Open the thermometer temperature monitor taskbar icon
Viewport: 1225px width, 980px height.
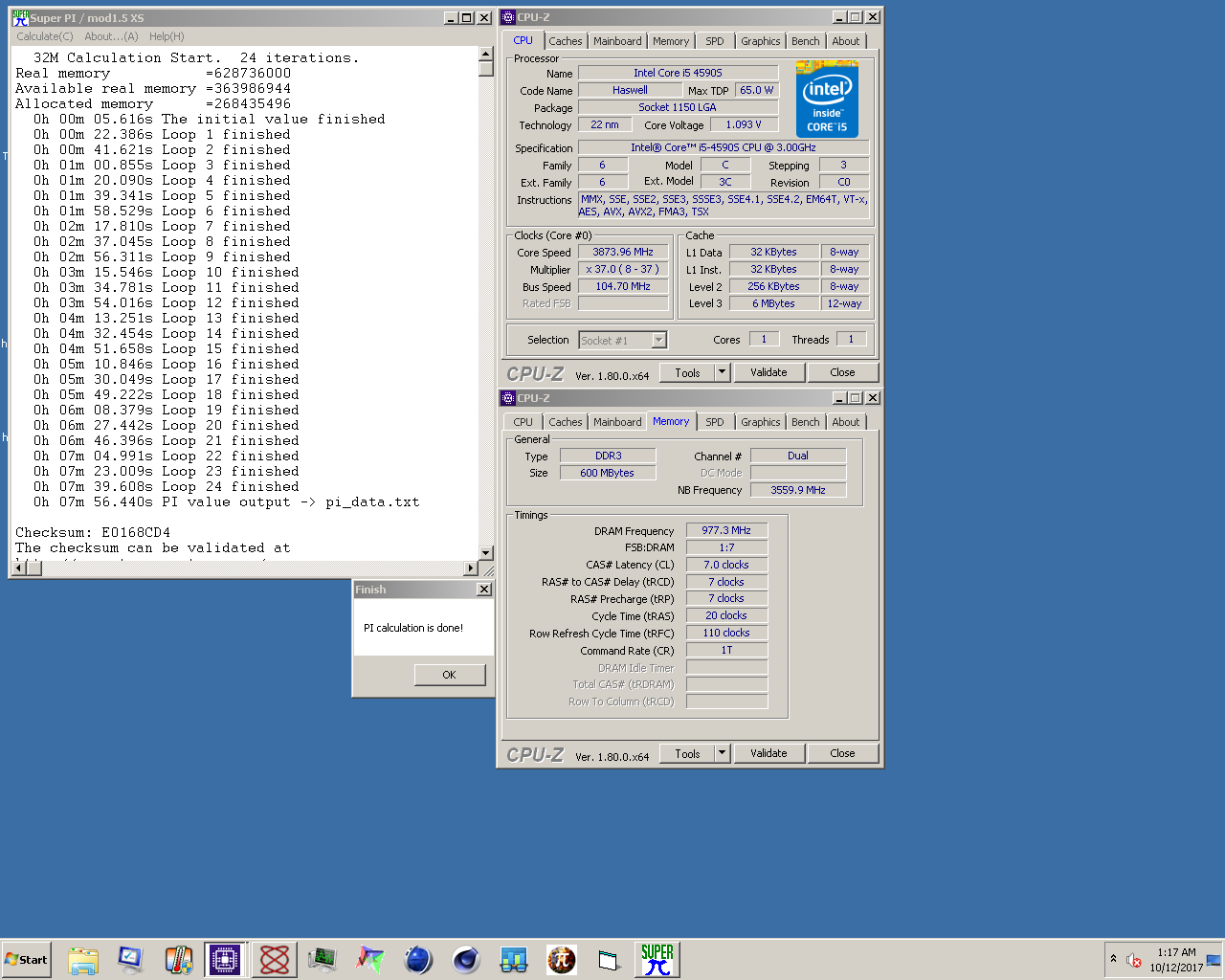pyautogui.click(x=178, y=960)
